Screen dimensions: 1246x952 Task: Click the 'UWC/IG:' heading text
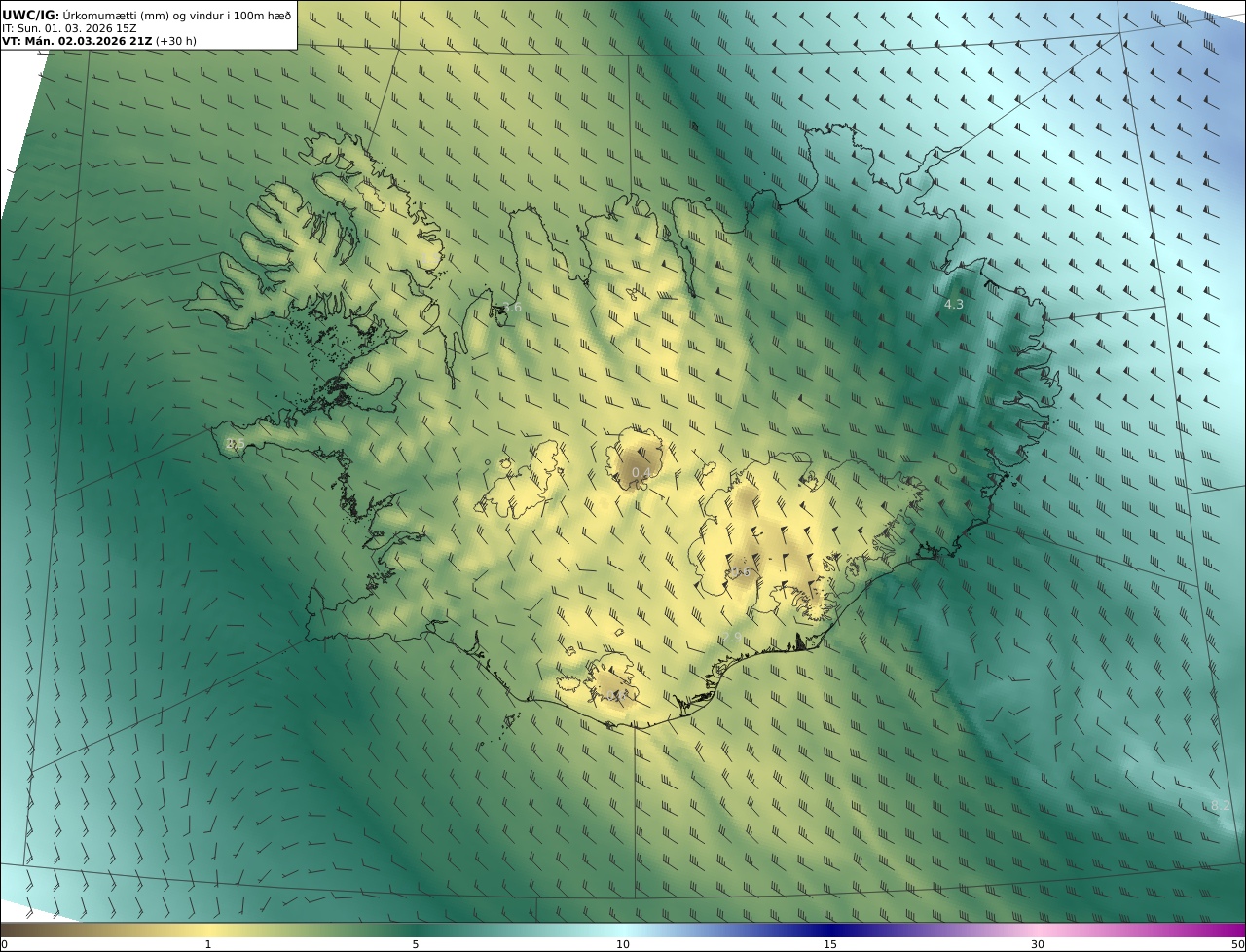(31, 15)
